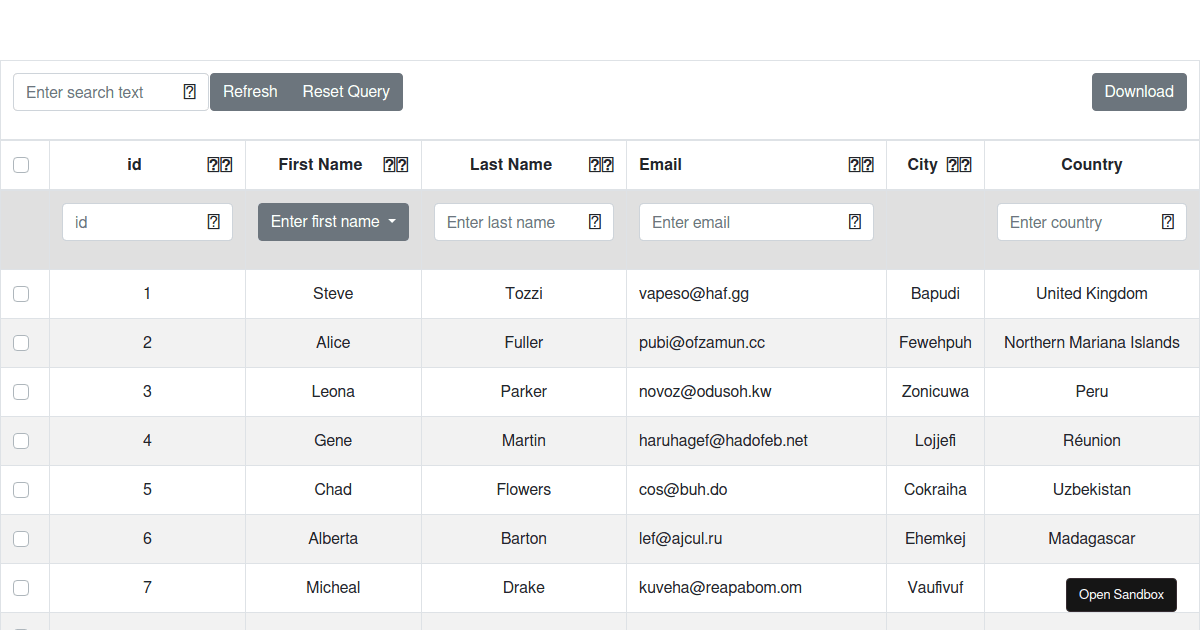Screen dimensions: 1200x630
Task: Click the clear icon in the search text box
Action: click(190, 91)
